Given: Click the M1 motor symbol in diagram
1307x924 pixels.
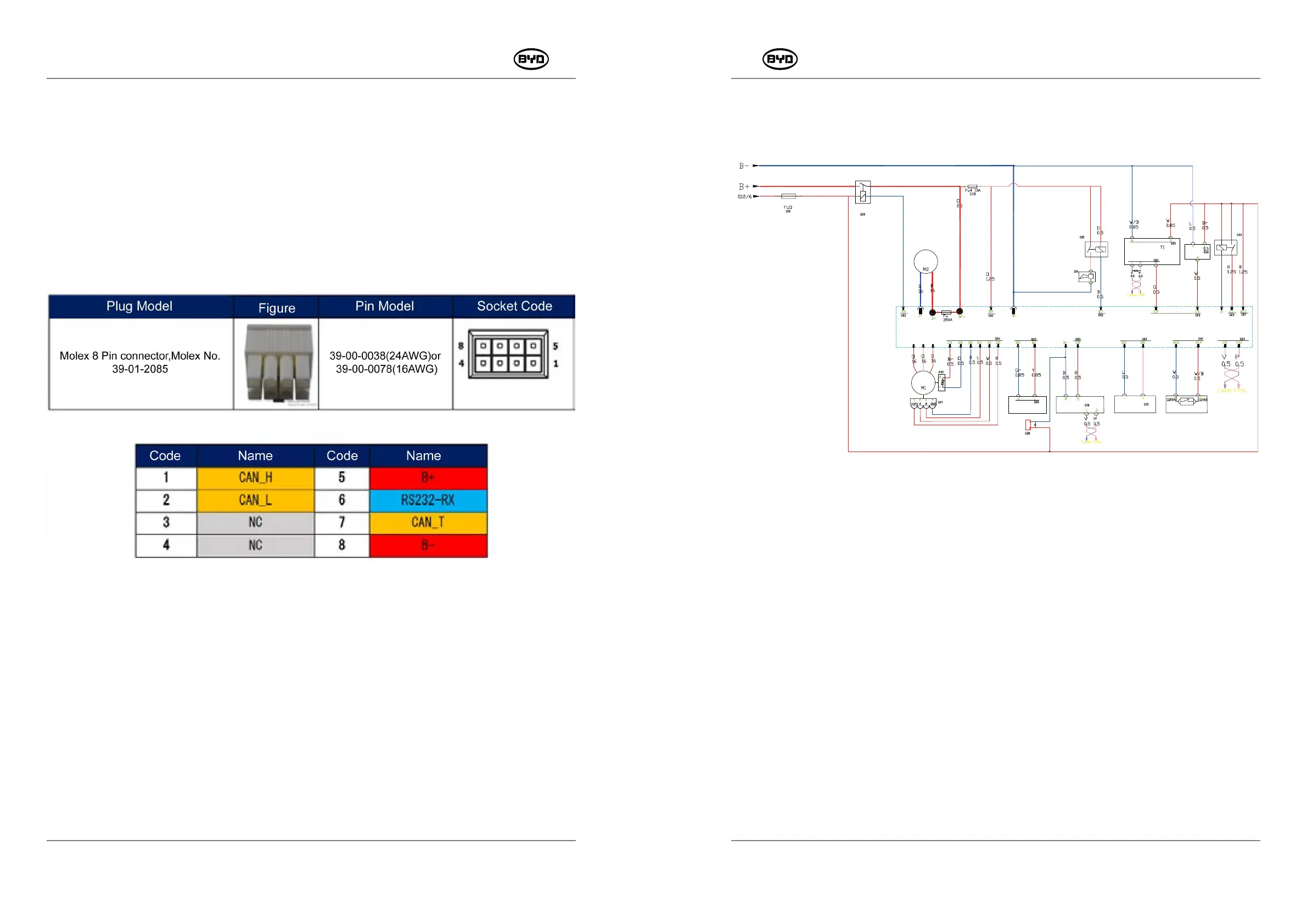Looking at the screenshot, I should point(923,383).
